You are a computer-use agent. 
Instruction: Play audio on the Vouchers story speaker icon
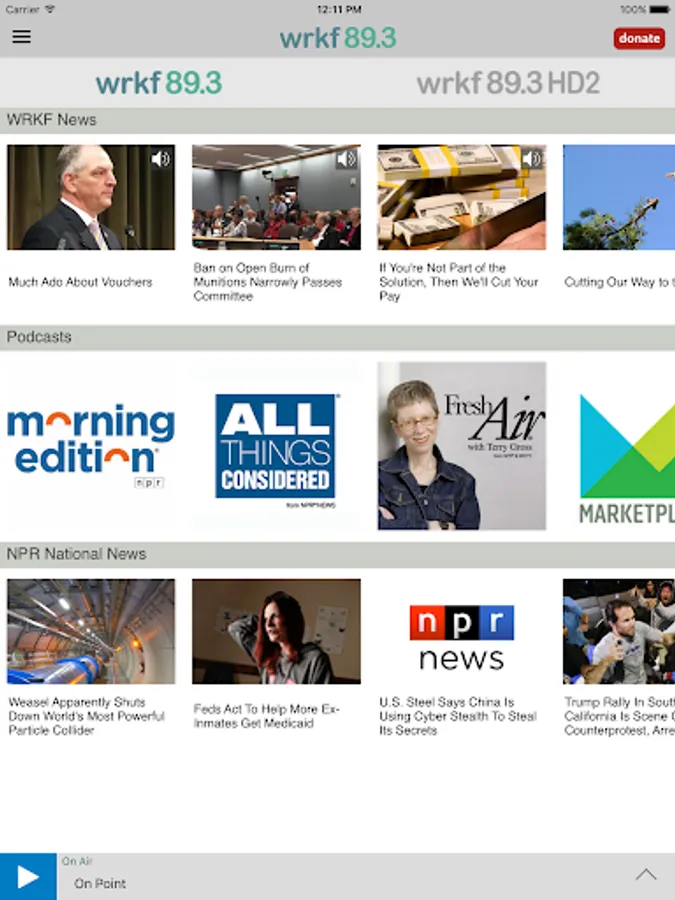pyautogui.click(x=161, y=158)
